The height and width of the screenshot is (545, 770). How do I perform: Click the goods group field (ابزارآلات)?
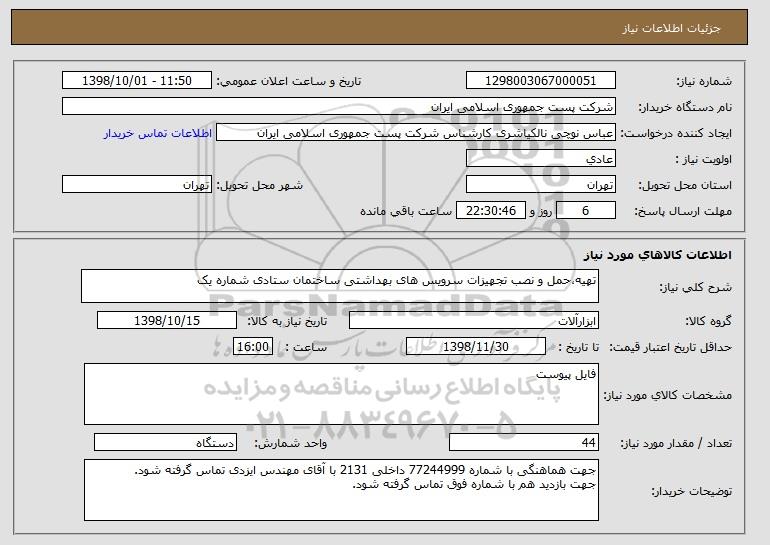click(x=474, y=321)
